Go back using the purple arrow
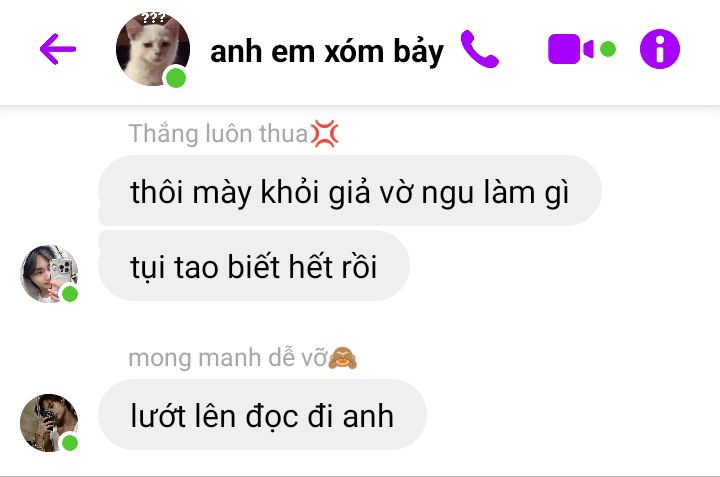The image size is (720, 477). 58,49
